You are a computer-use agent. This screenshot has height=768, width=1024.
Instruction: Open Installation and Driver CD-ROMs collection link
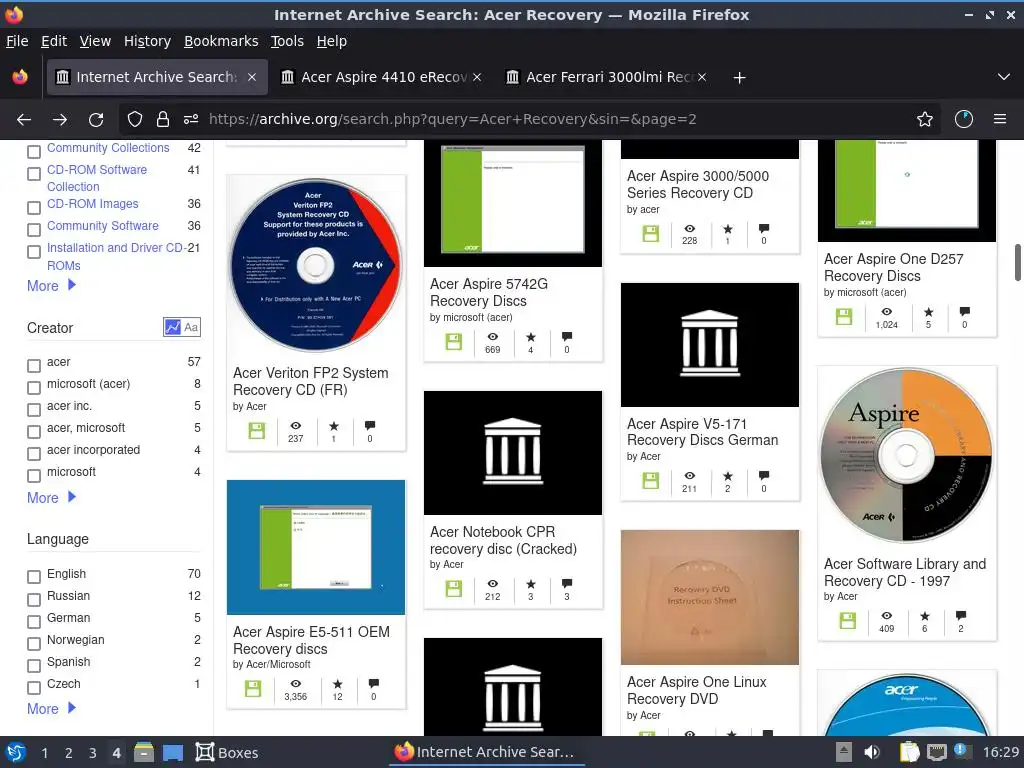click(x=115, y=257)
